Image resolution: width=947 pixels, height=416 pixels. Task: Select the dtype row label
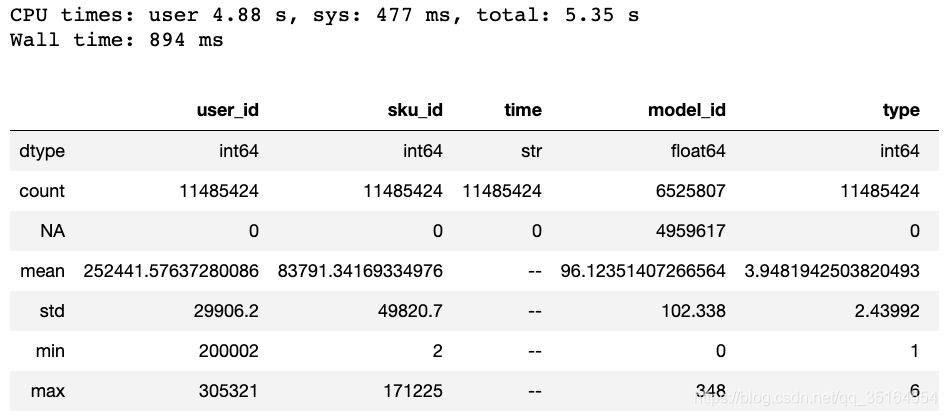click(42, 151)
